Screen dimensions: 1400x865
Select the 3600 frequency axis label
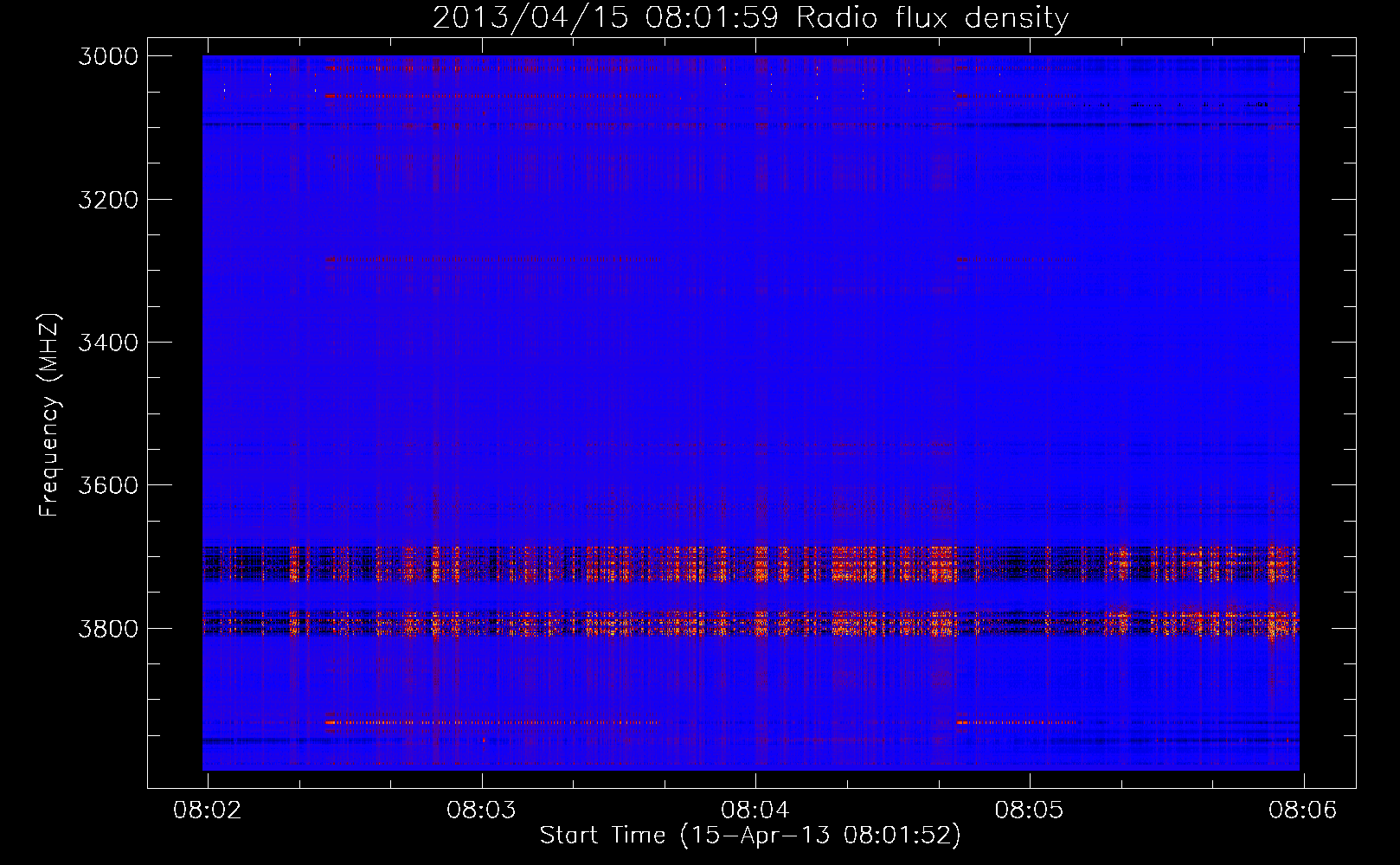coord(108,485)
